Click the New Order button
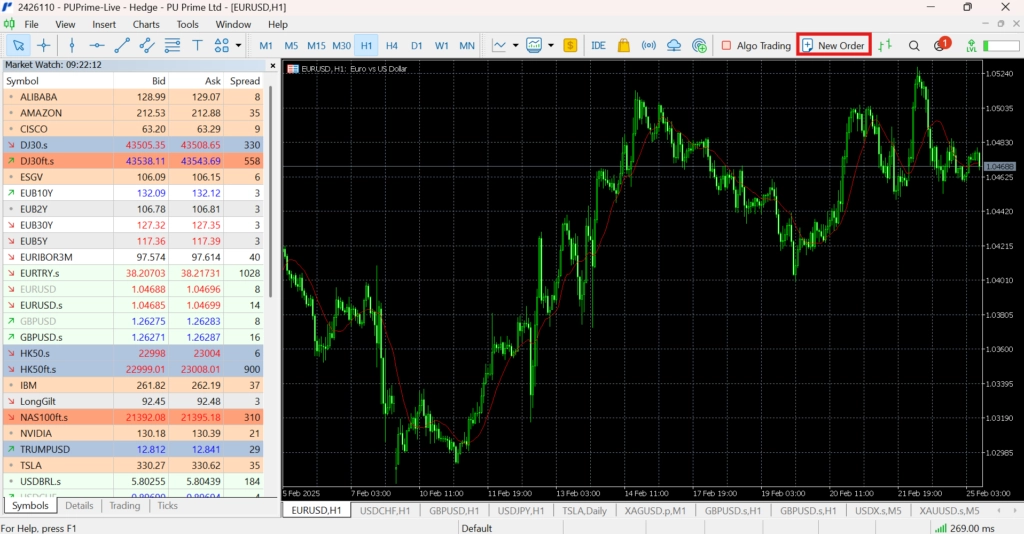This screenshot has width=1024, height=534. tap(833, 45)
